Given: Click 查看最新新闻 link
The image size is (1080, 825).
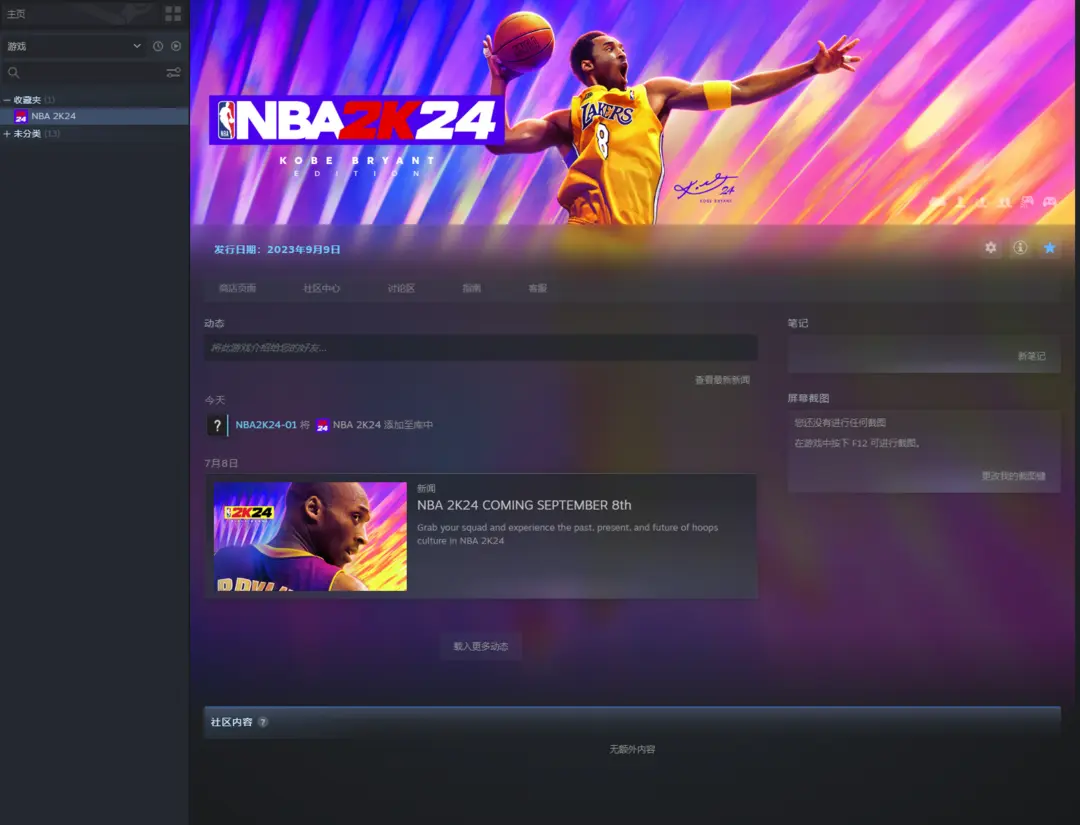Looking at the screenshot, I should (722, 379).
